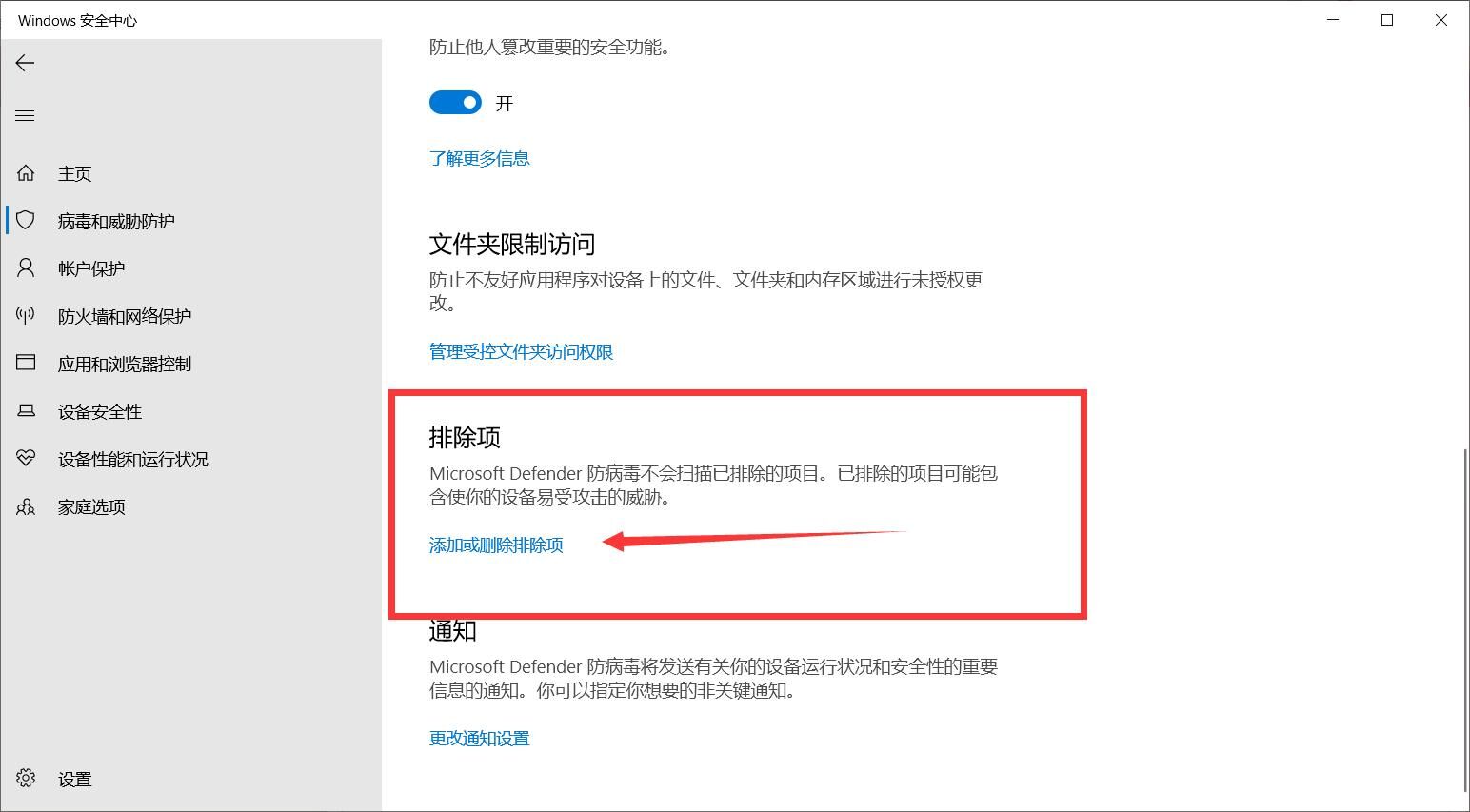1470x812 pixels.
Task: Click the account protection person icon
Action: coord(26,268)
